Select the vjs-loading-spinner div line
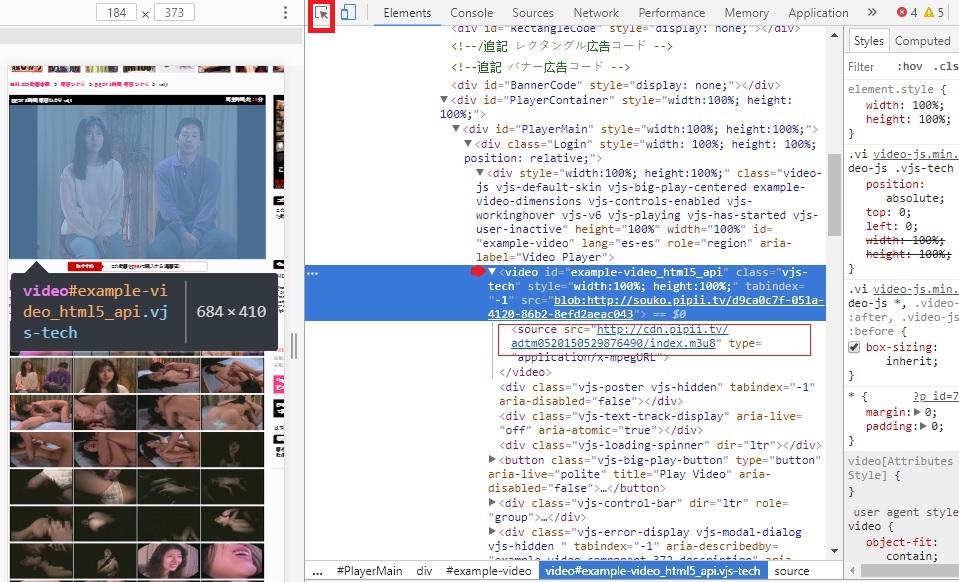The height and width of the screenshot is (582, 959). coord(660,445)
